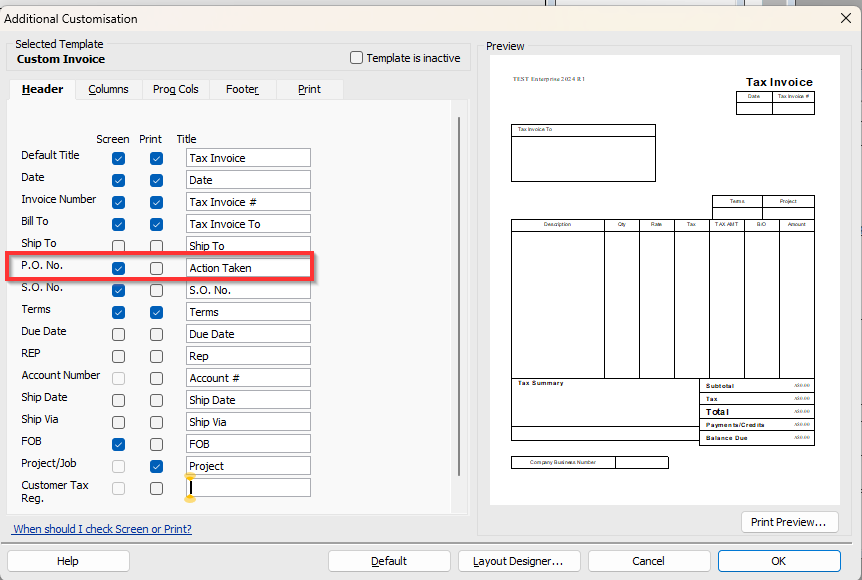The width and height of the screenshot is (862, 580).
Task: Enable Print checkbox for Ship Date
Action: click(157, 400)
